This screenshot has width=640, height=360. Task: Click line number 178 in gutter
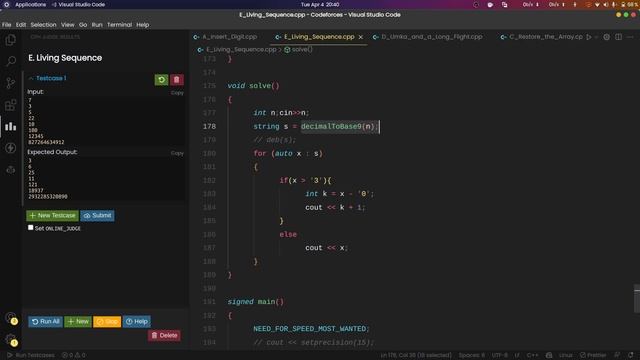click(x=209, y=127)
